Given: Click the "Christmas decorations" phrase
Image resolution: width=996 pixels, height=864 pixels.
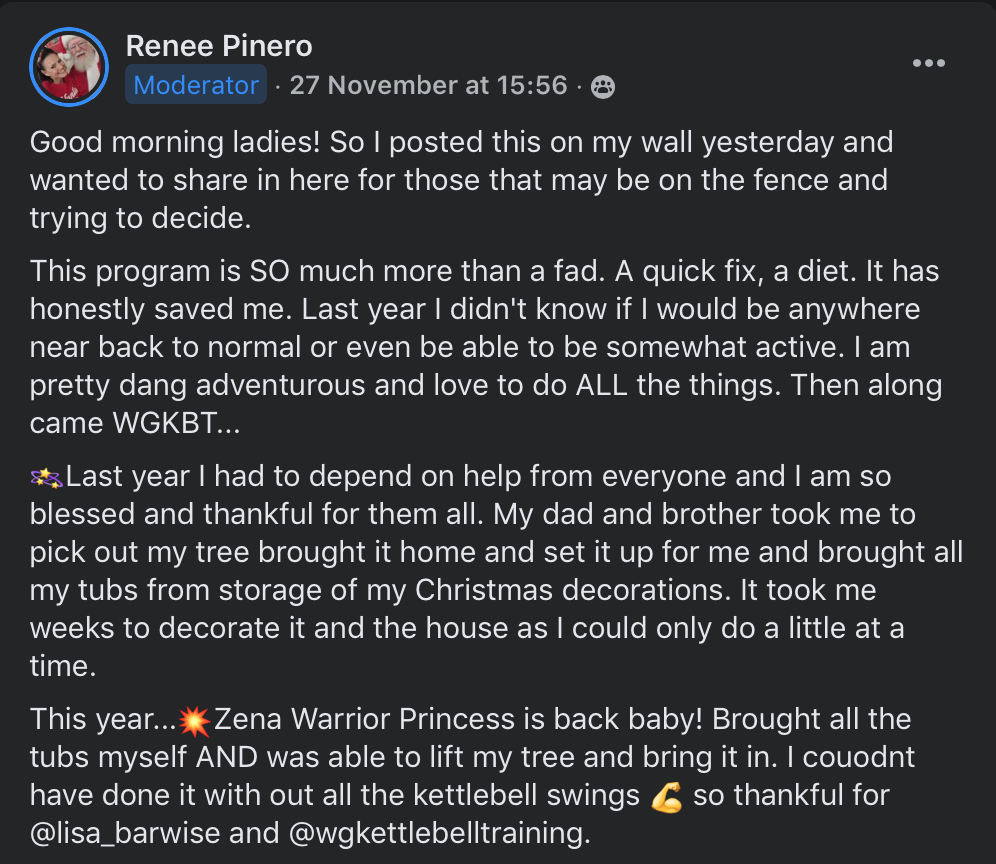Looking at the screenshot, I should click(569, 590).
